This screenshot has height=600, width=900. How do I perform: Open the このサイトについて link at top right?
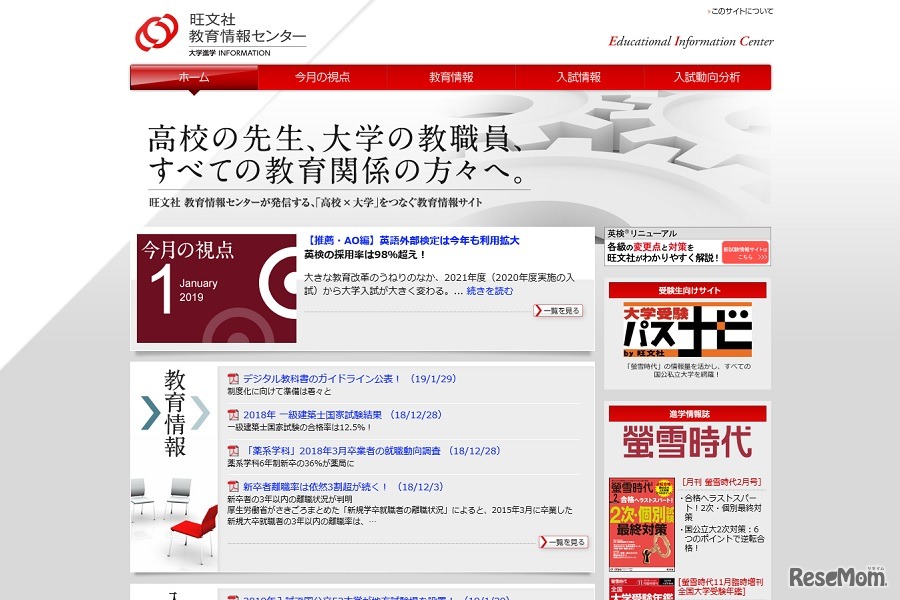pos(744,9)
